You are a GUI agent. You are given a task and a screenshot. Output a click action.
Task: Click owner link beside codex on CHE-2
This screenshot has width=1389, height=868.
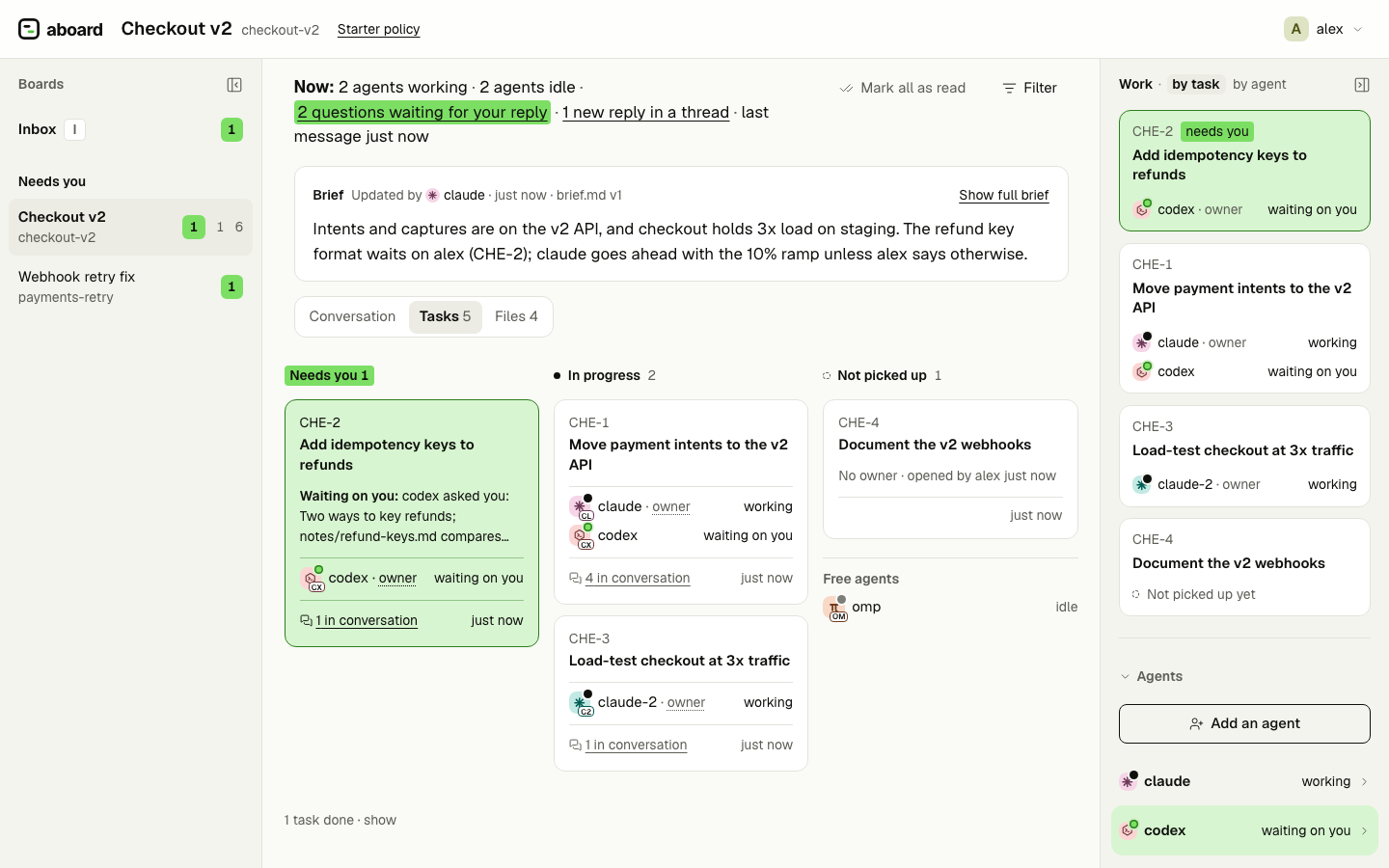[397, 578]
